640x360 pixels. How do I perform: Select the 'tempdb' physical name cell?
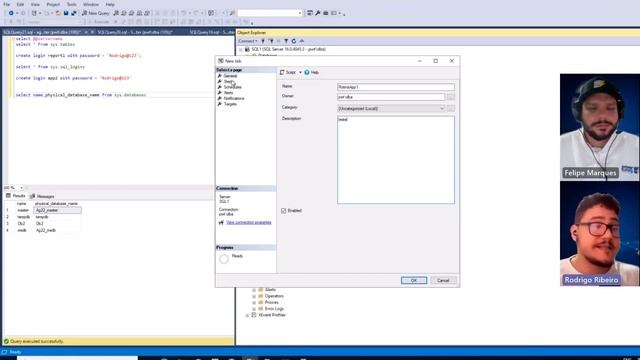[57, 217]
